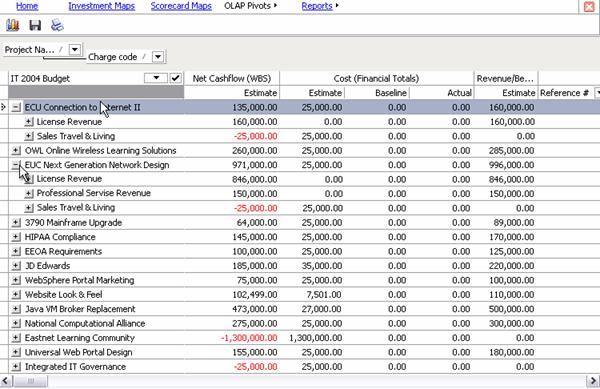Image resolution: width=600 pixels, height=389 pixels.
Task: Select the Cost (Financial Totals) column header
Action: click(x=377, y=78)
